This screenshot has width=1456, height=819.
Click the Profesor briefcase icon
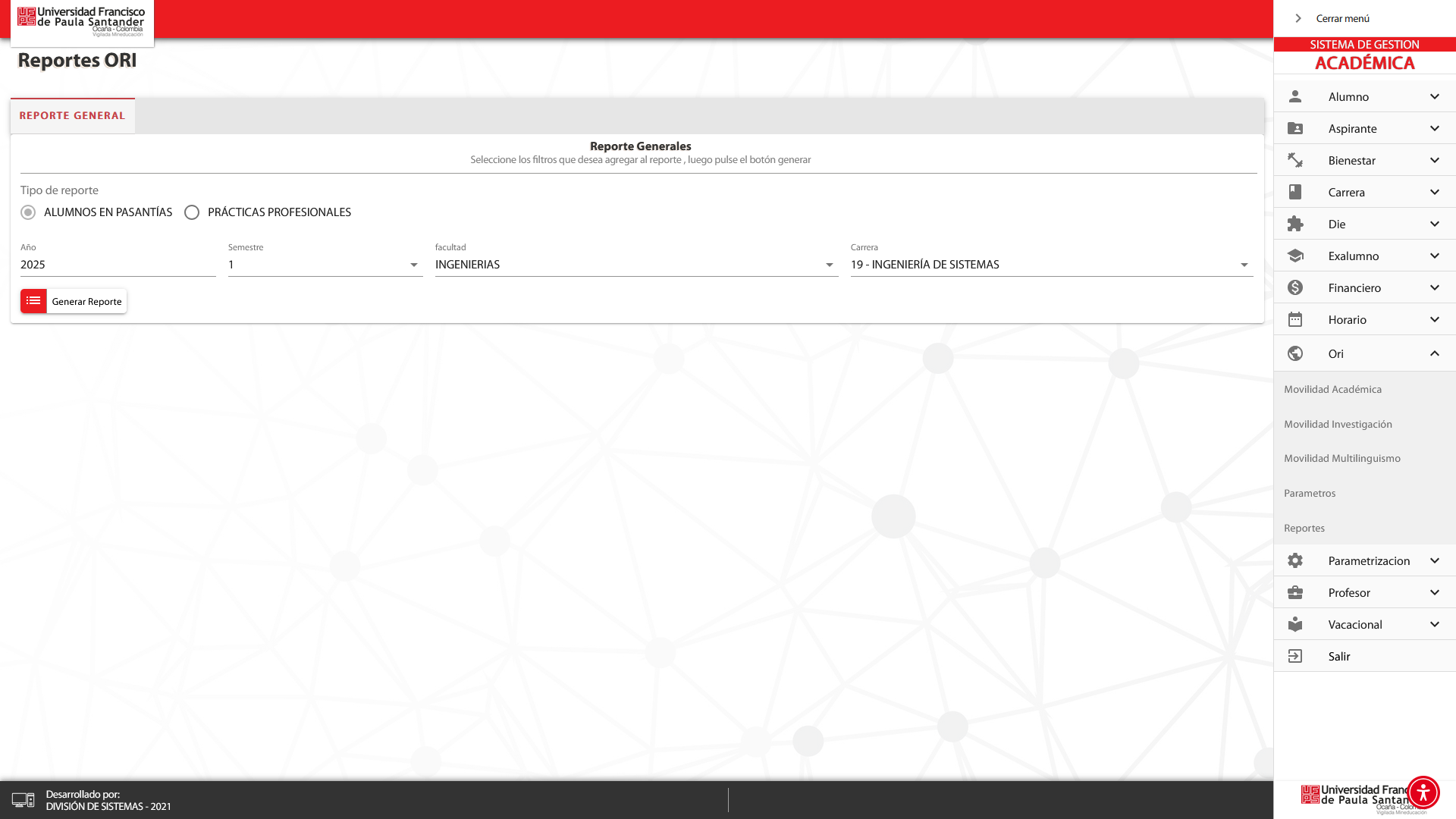coord(1295,592)
